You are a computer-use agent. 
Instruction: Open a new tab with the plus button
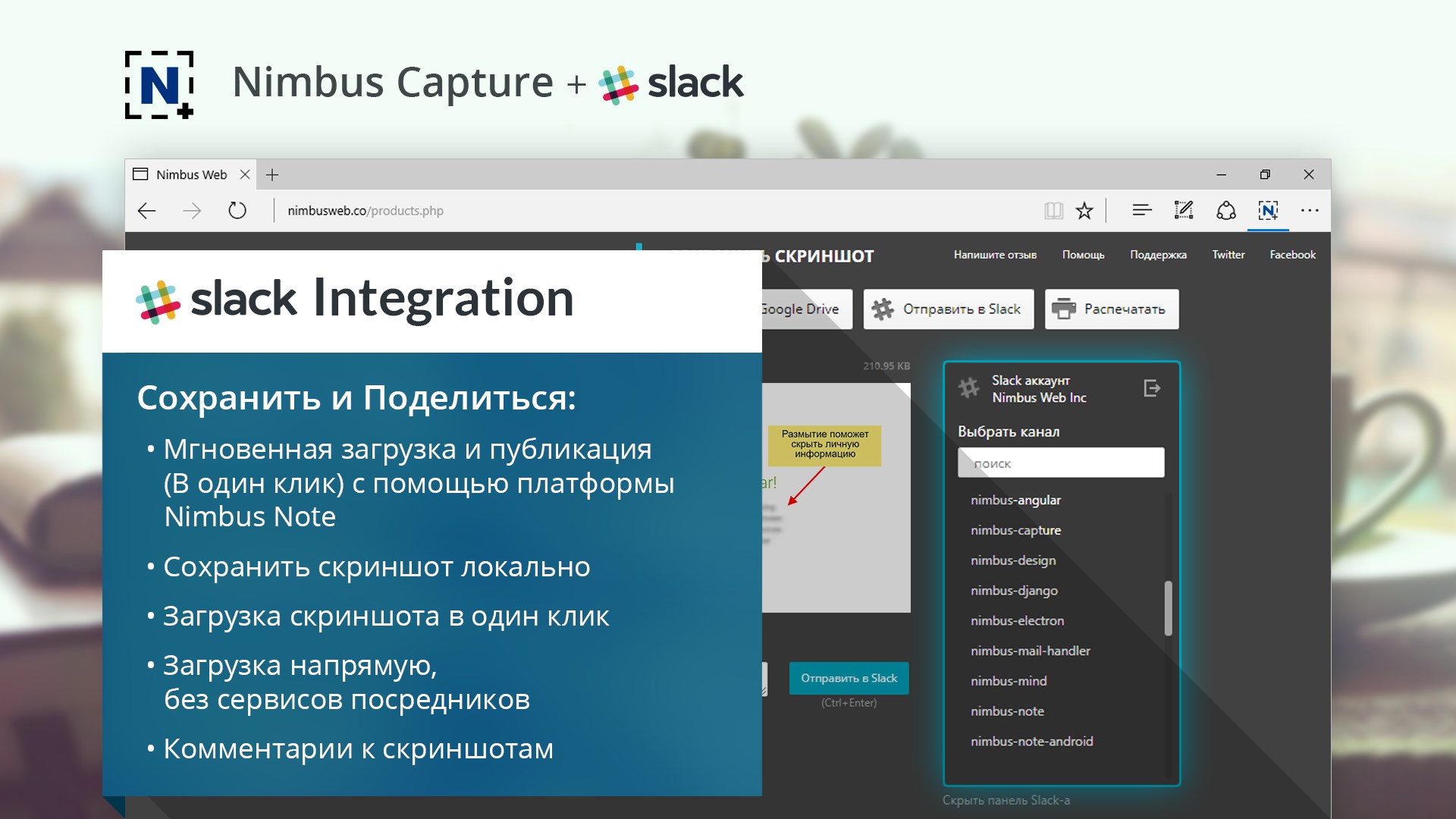(x=272, y=175)
